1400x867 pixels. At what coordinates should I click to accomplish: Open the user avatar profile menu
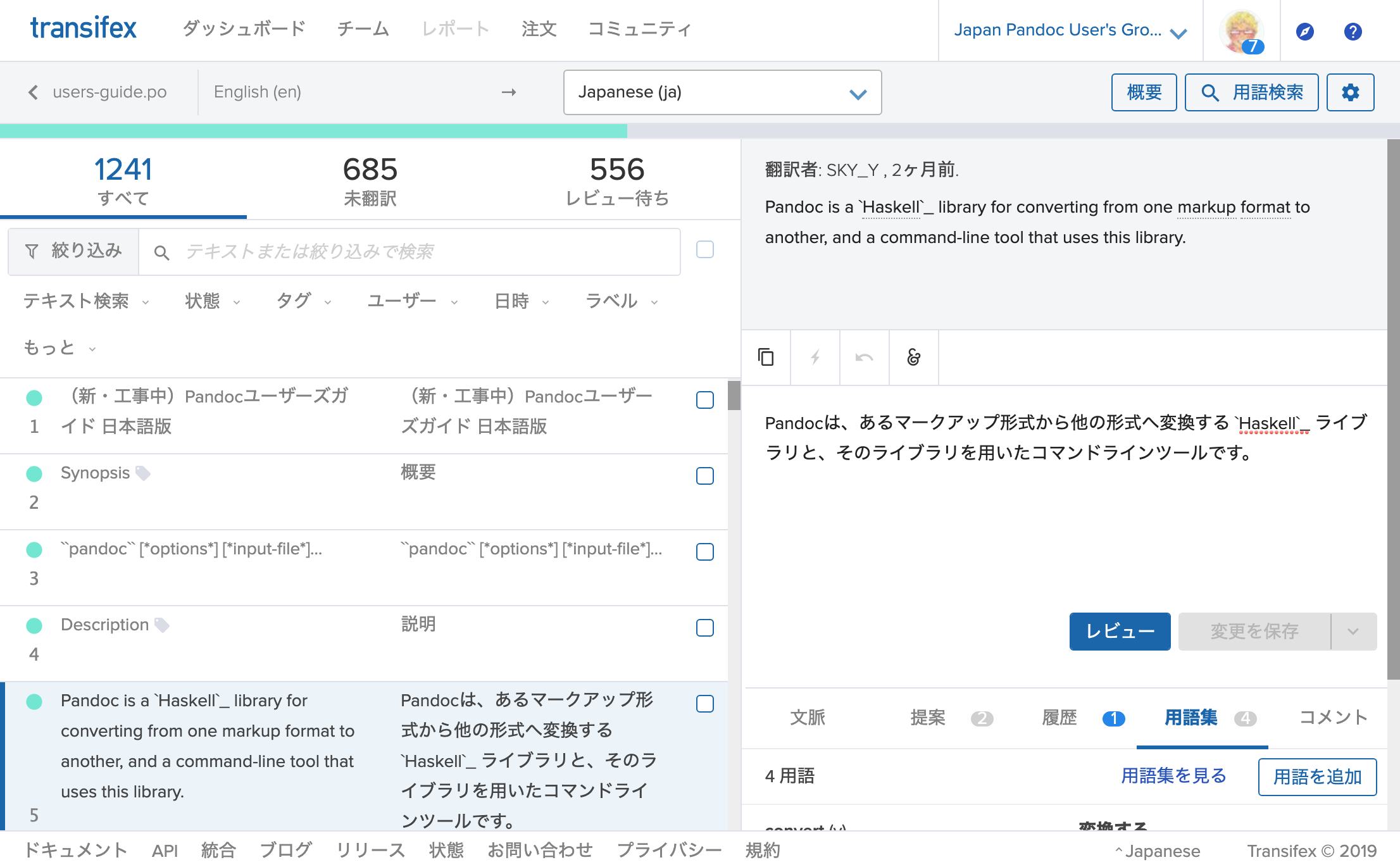pyautogui.click(x=1241, y=30)
